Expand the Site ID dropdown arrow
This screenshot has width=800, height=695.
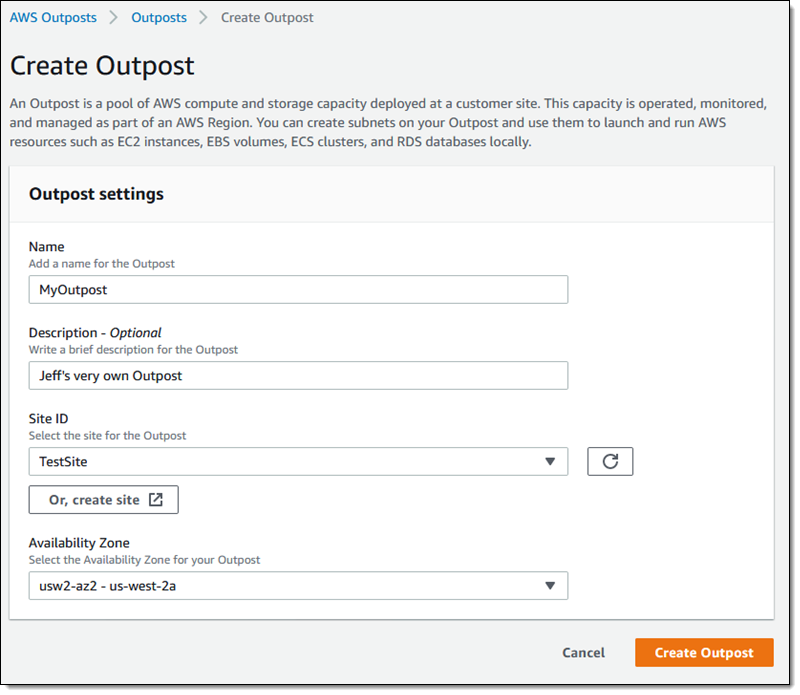[x=549, y=461]
